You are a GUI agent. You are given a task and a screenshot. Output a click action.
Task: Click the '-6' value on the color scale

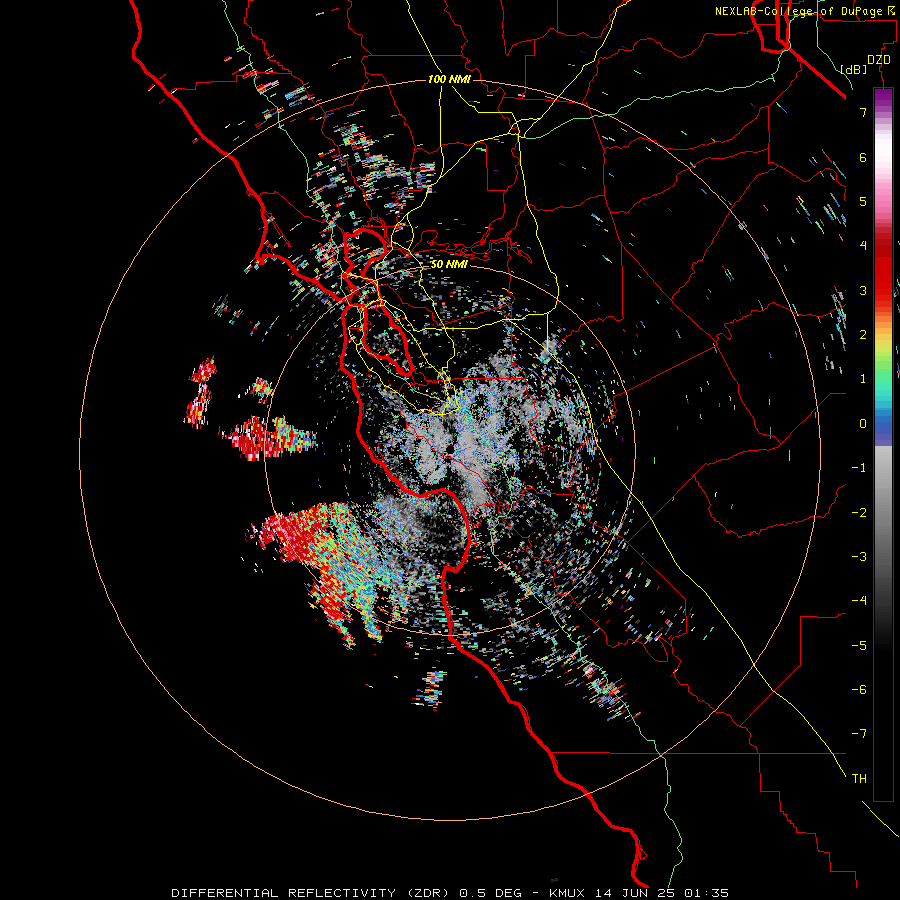(x=859, y=690)
